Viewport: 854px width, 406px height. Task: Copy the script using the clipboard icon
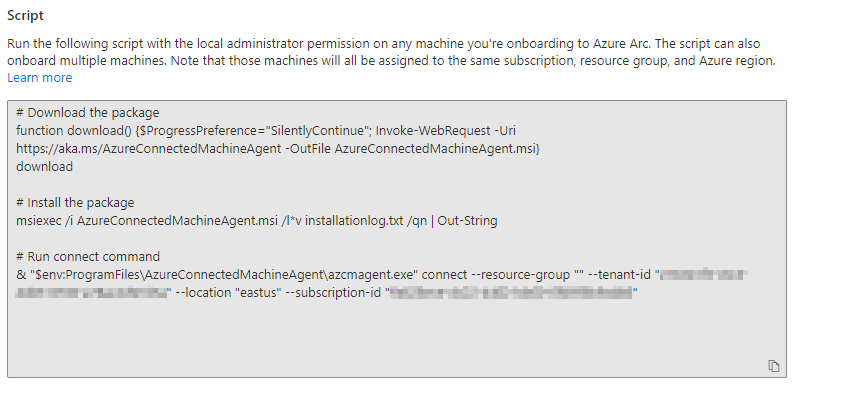(x=773, y=366)
